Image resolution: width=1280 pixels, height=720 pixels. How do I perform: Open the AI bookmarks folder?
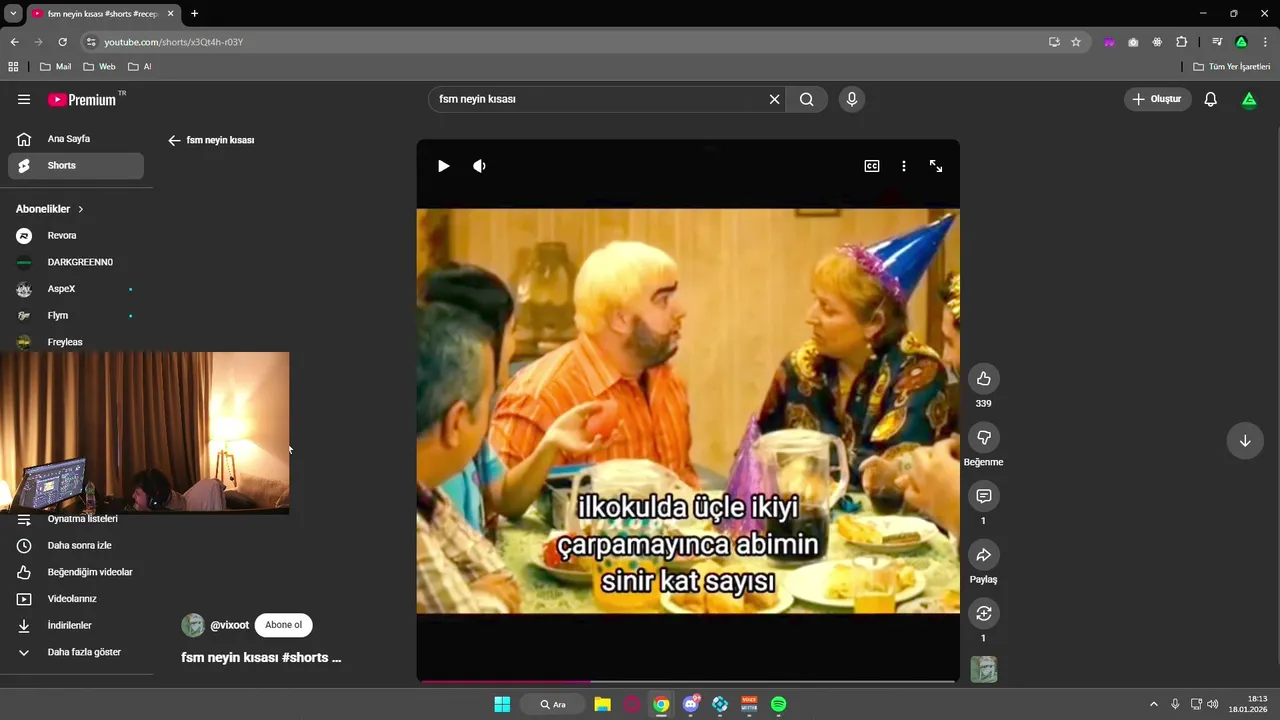click(x=140, y=67)
